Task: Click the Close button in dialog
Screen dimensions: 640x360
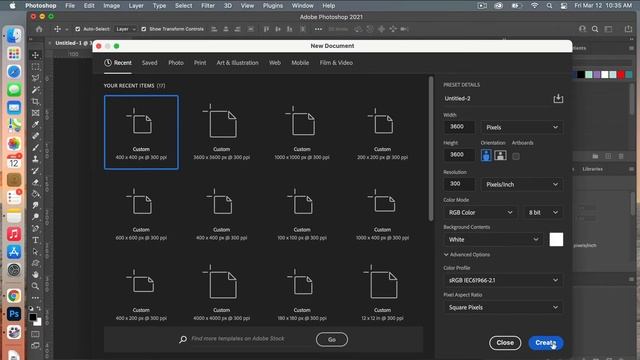Action: click(x=505, y=343)
